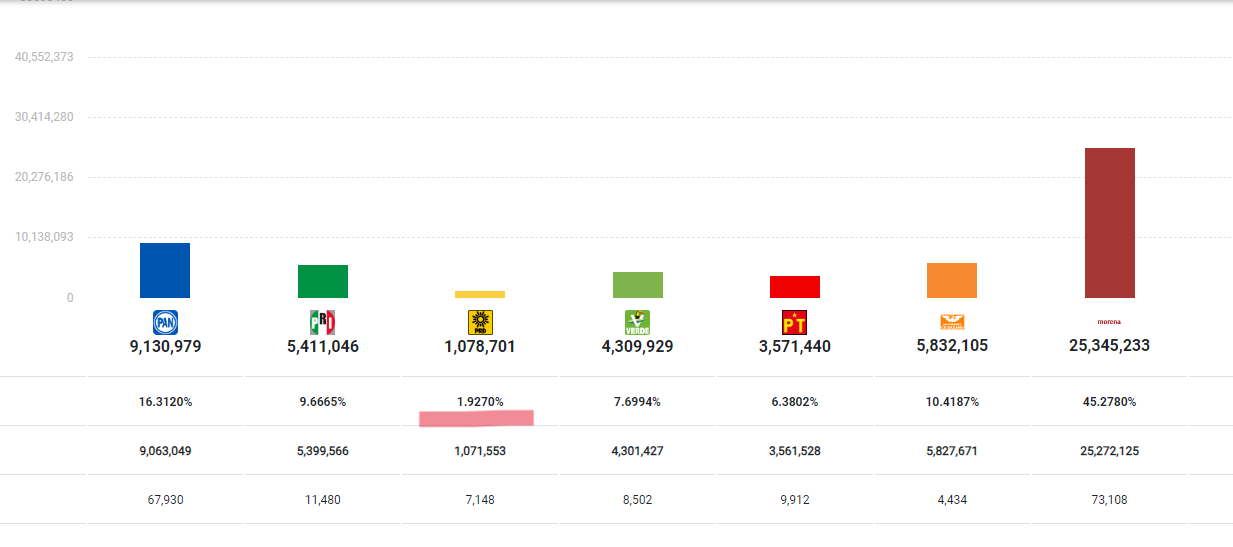Click the PRI vote count 5,399,566

[x=323, y=451]
